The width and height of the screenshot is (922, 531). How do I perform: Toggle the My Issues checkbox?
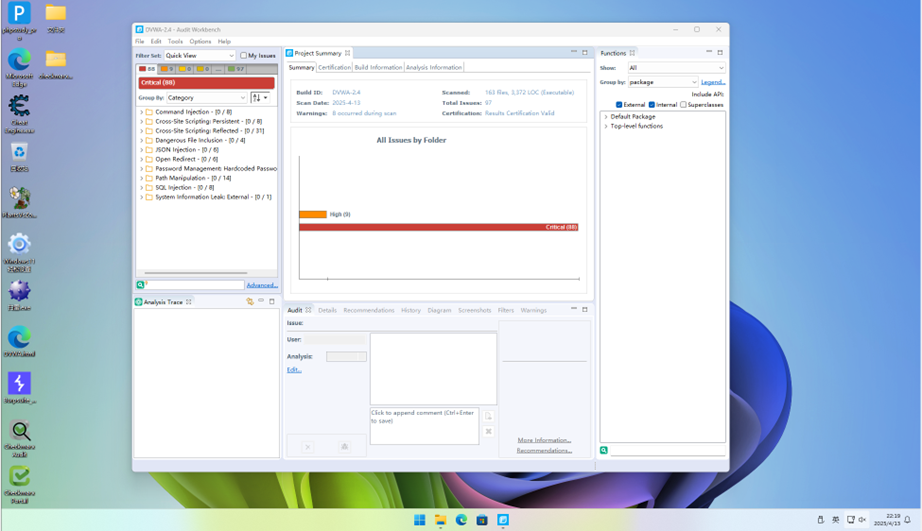pyautogui.click(x=243, y=55)
